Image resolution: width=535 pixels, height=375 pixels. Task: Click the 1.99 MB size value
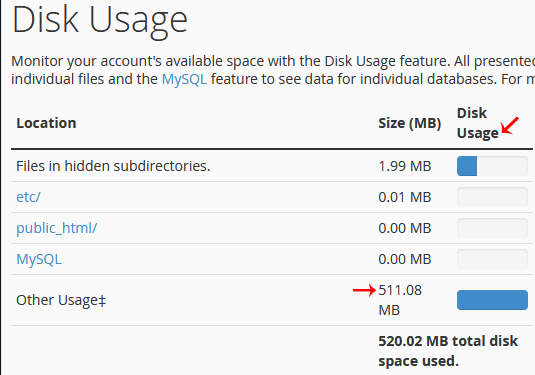[x=405, y=166]
